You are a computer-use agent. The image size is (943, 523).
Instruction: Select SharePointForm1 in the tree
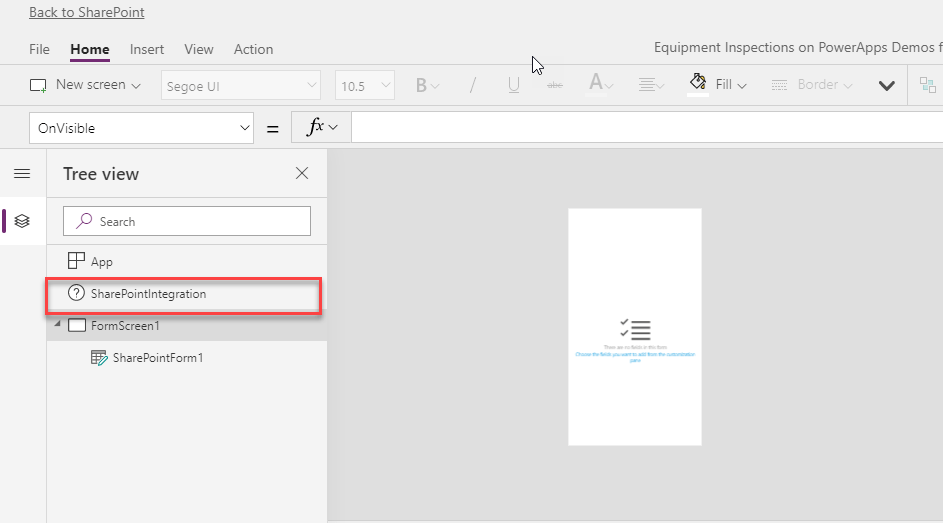[x=187, y=358]
